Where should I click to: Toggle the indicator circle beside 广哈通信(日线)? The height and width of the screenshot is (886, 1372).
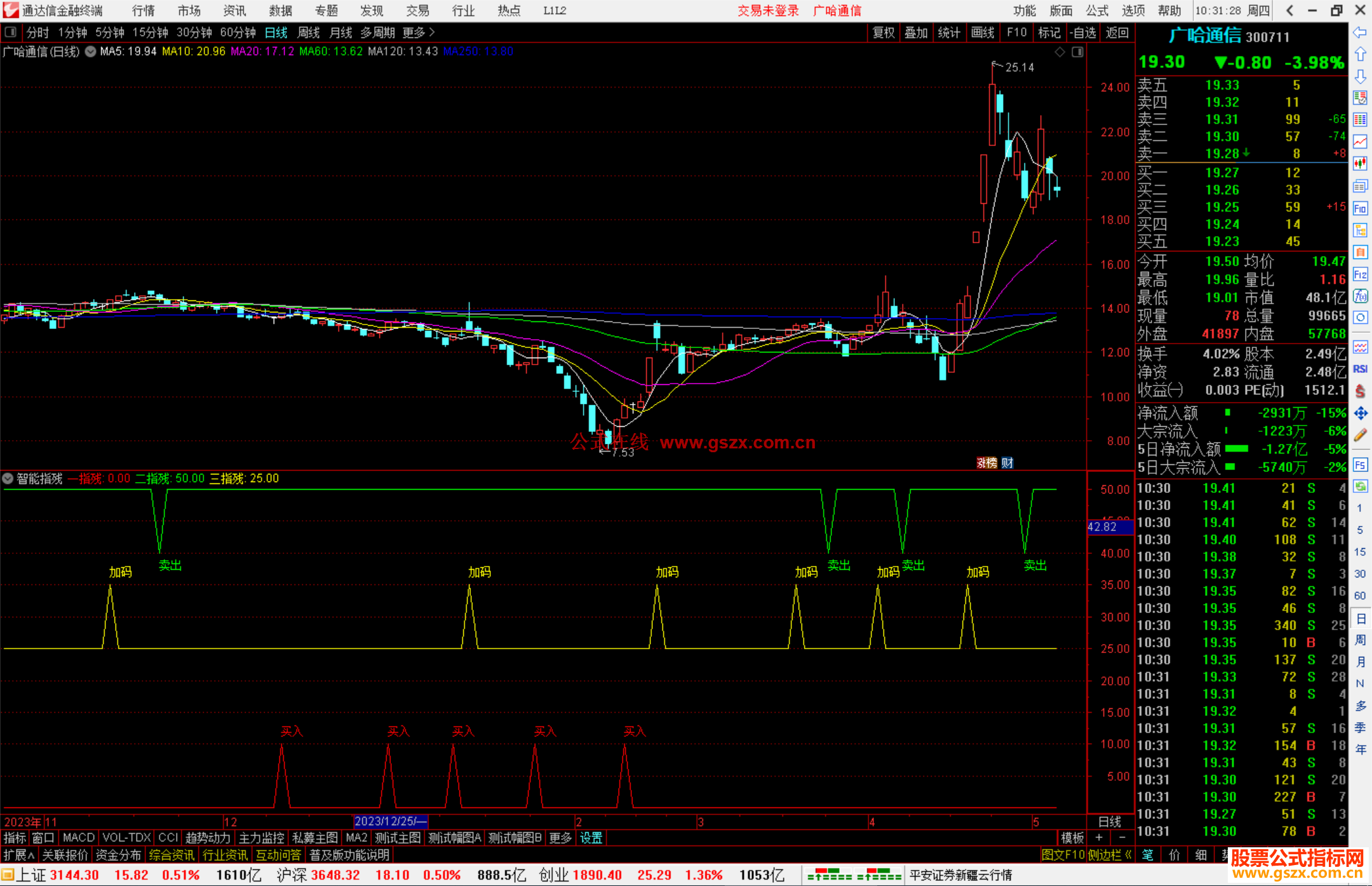click(x=90, y=51)
